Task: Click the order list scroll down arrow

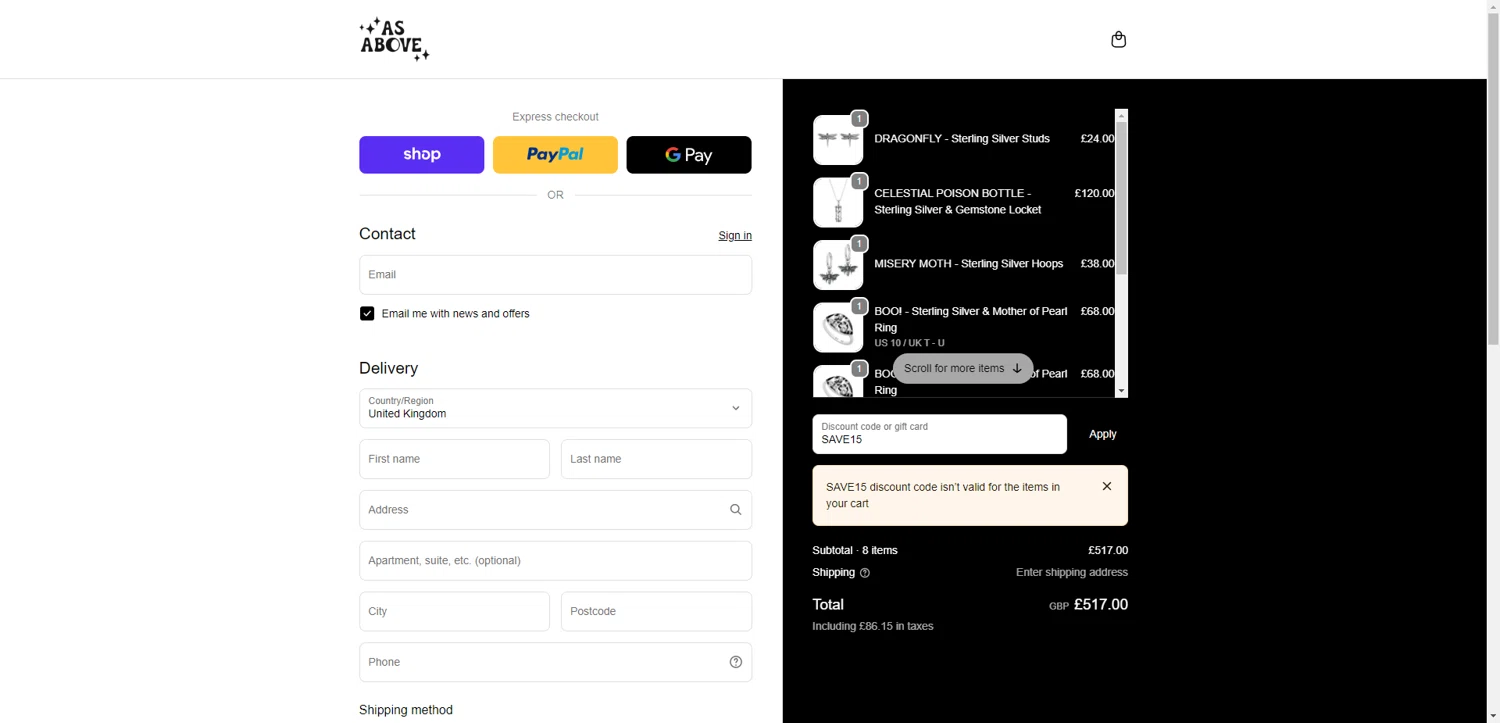Action: tap(1122, 391)
